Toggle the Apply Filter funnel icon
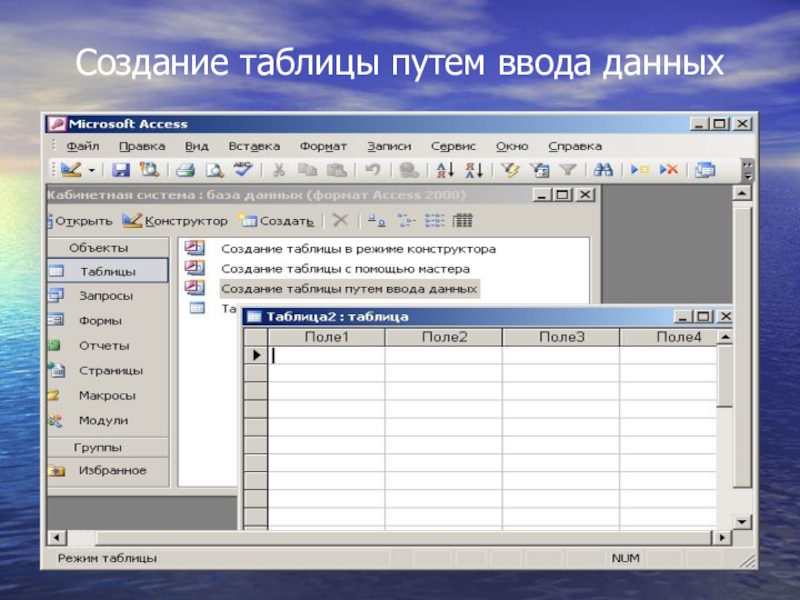The height and width of the screenshot is (600, 800). click(x=568, y=170)
